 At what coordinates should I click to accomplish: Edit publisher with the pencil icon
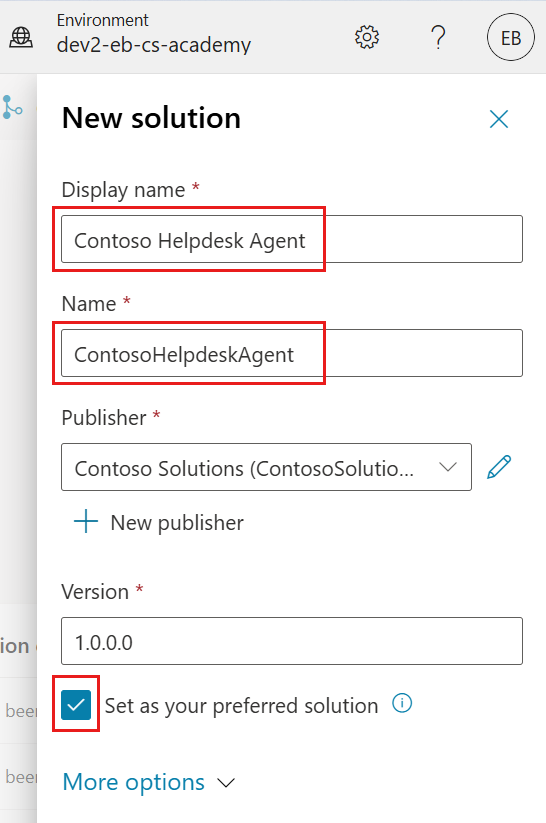pyautogui.click(x=499, y=467)
